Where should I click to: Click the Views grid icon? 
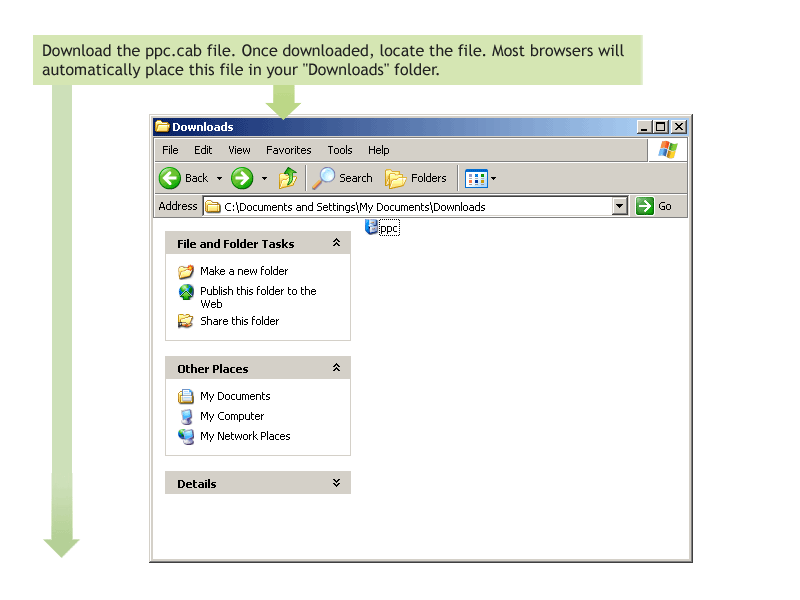[476, 179]
